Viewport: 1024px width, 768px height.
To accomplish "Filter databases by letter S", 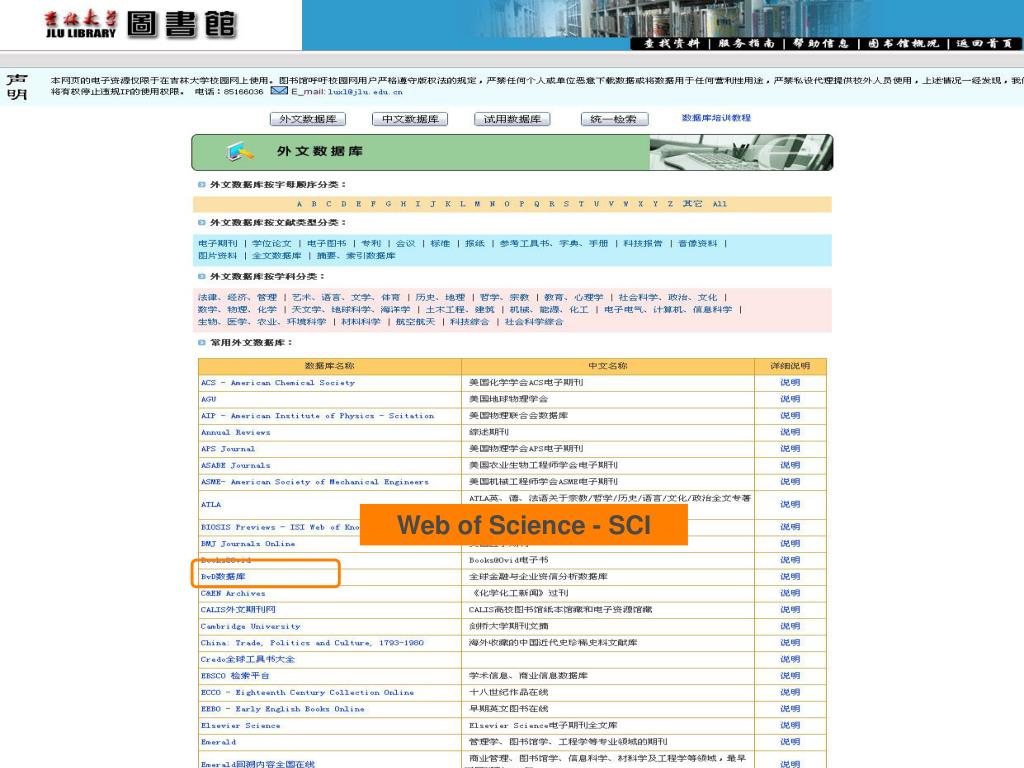I will (x=566, y=204).
